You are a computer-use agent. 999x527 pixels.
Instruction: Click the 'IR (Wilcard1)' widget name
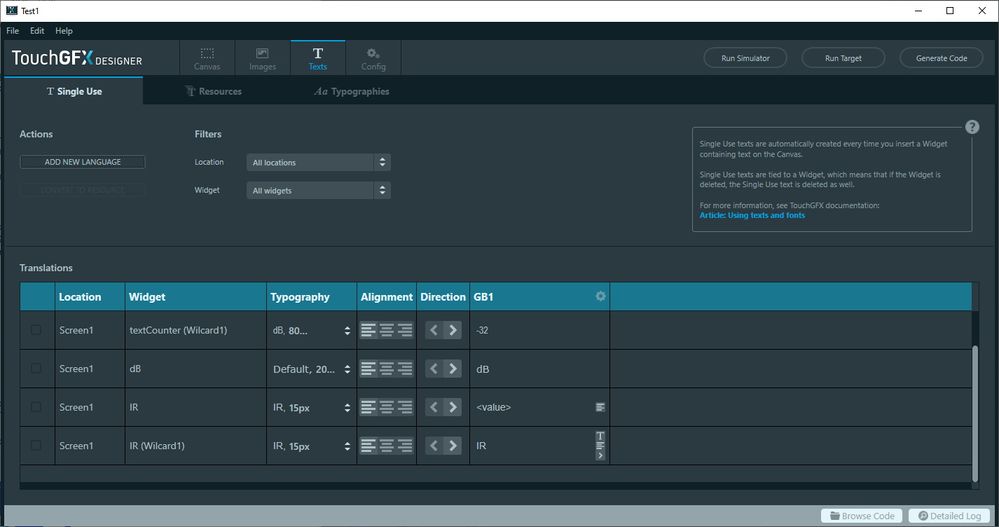(157, 445)
